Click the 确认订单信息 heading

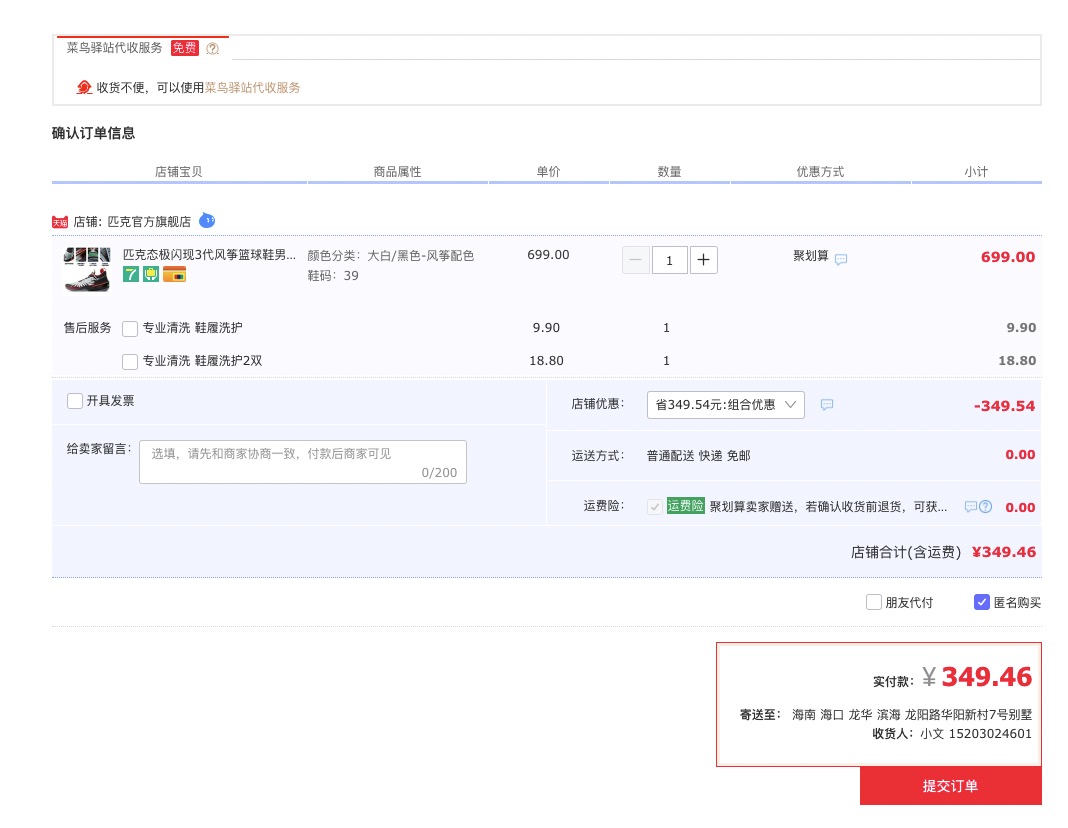coord(93,133)
